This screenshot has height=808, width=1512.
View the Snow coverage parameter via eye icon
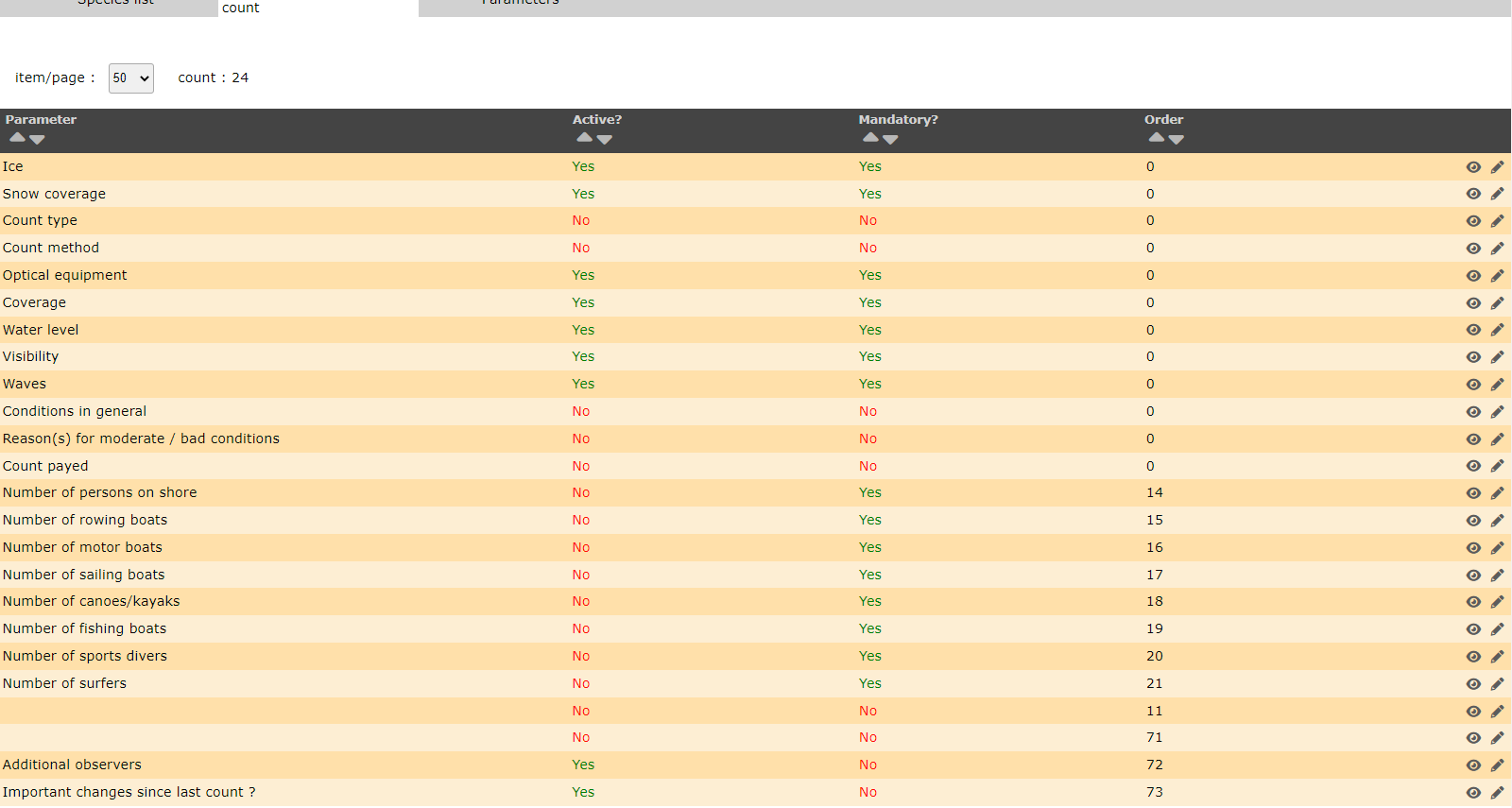coord(1473,194)
